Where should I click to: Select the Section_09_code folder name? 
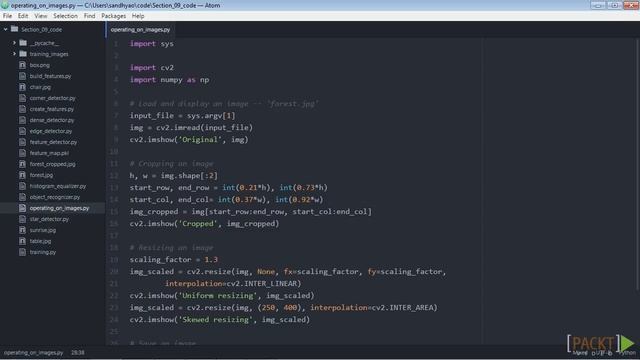tap(42, 30)
